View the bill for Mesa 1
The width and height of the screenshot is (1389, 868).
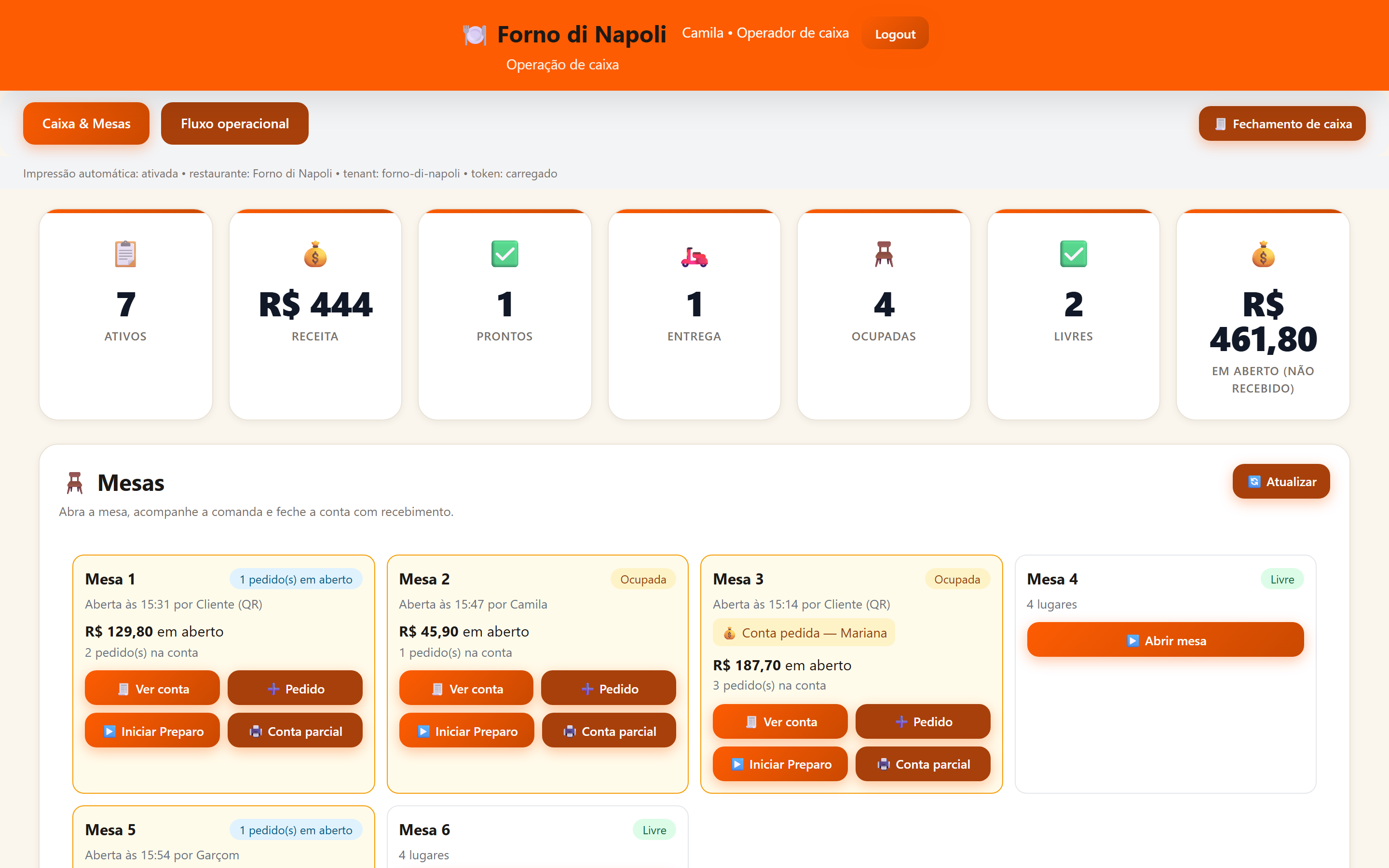(152, 688)
